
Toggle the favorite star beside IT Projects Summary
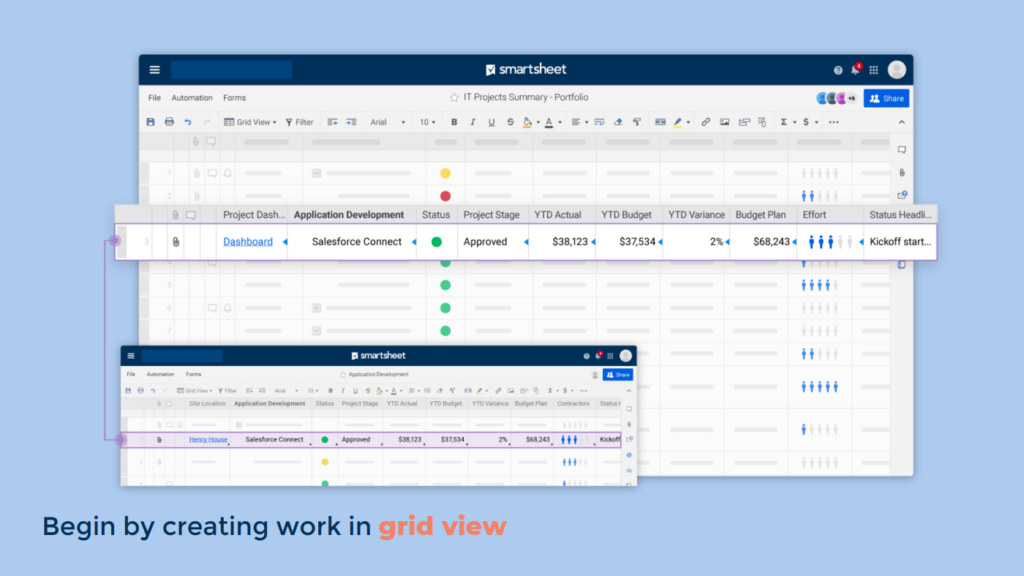coord(454,97)
